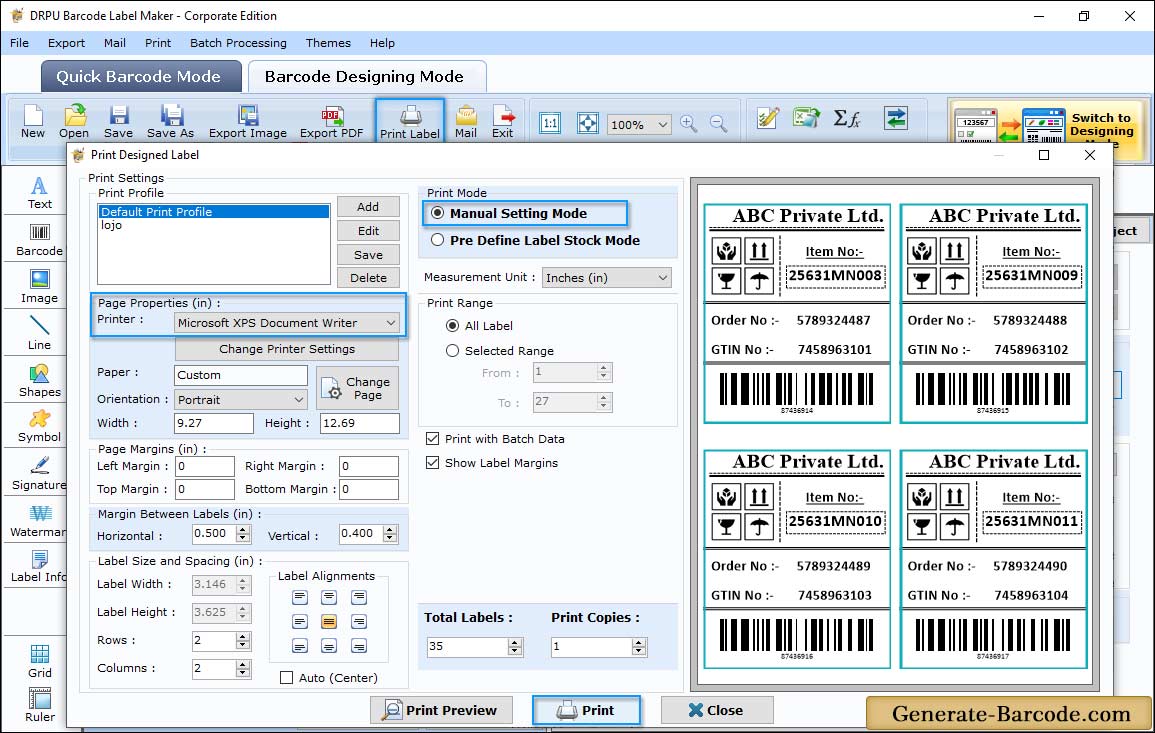Choose Selected Range print option
The width and height of the screenshot is (1155, 733).
click(x=452, y=351)
